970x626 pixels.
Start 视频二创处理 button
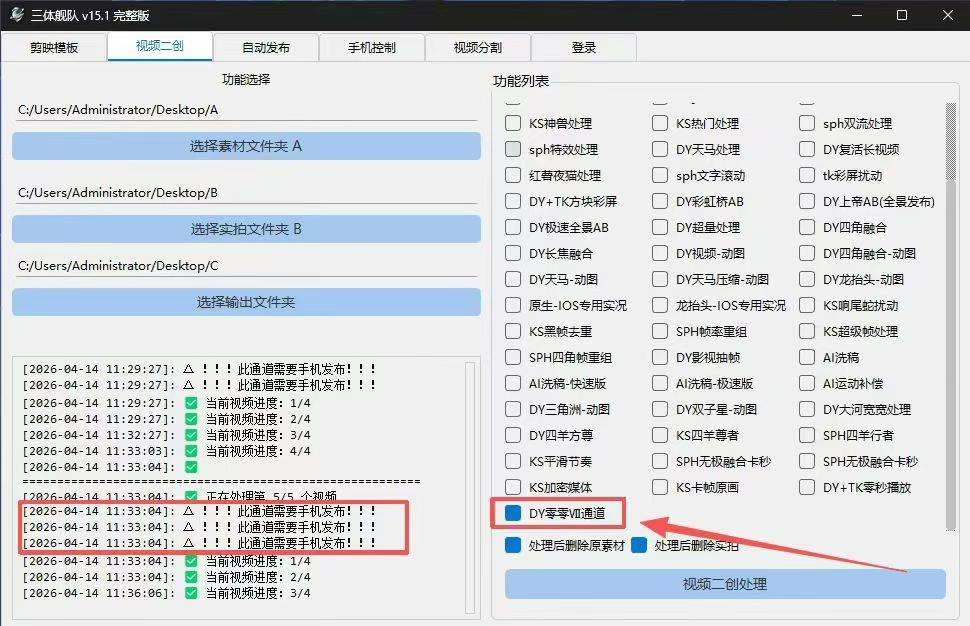[x=725, y=584]
